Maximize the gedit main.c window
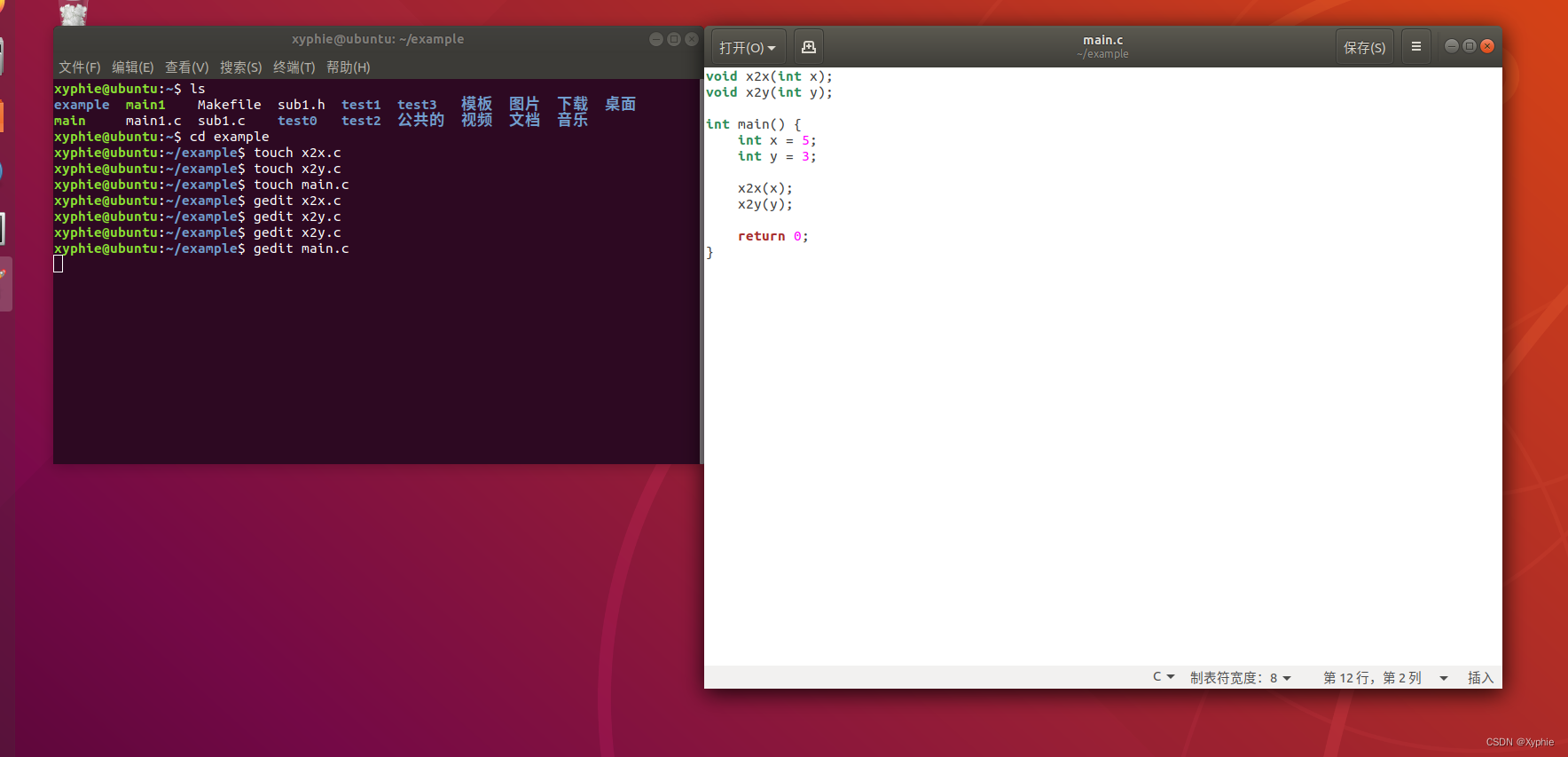The height and width of the screenshot is (757, 1568). [x=1470, y=46]
